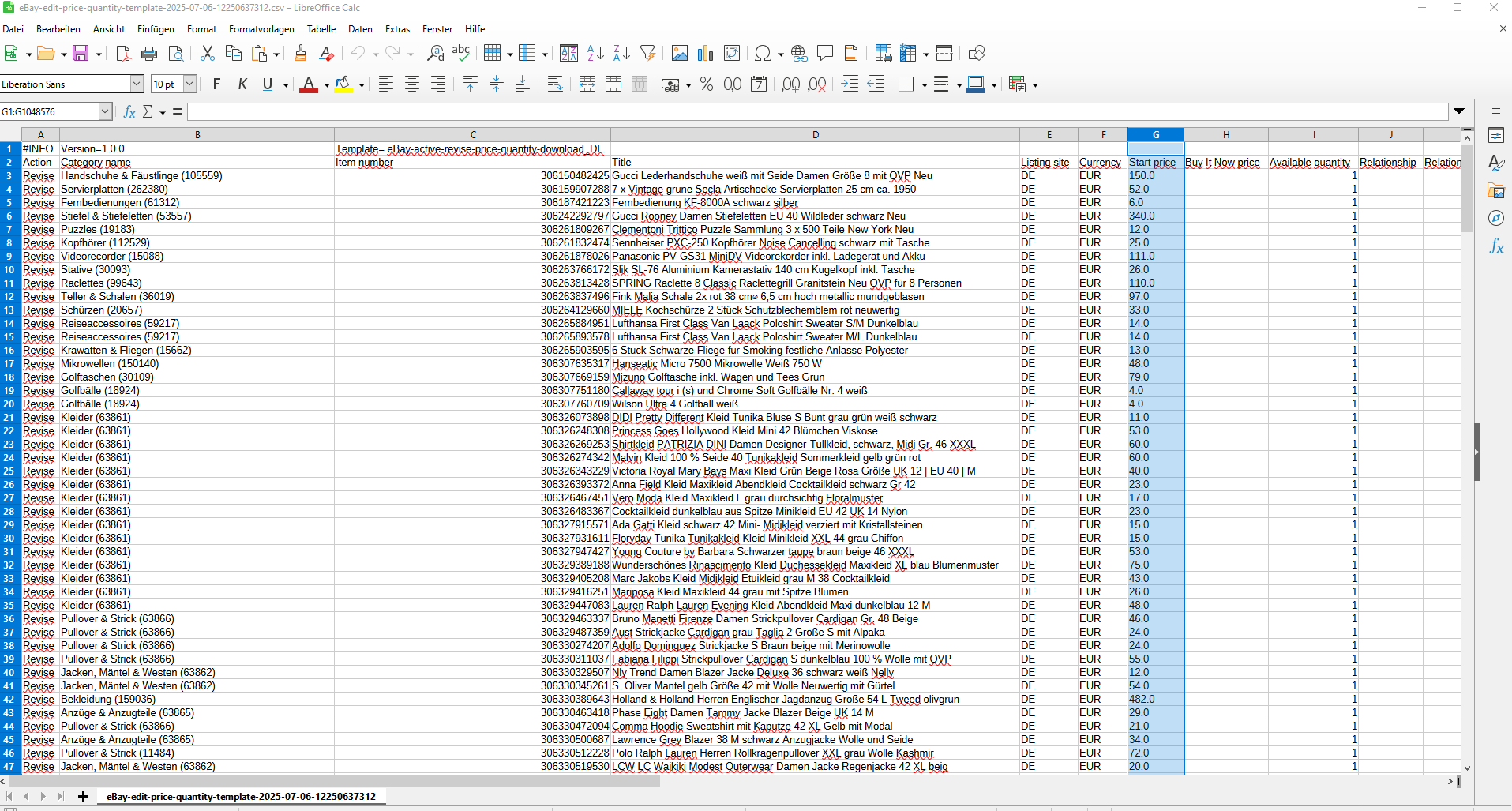The image size is (1512, 811).
Task: Click the Sort Ascending icon
Action: (x=595, y=53)
